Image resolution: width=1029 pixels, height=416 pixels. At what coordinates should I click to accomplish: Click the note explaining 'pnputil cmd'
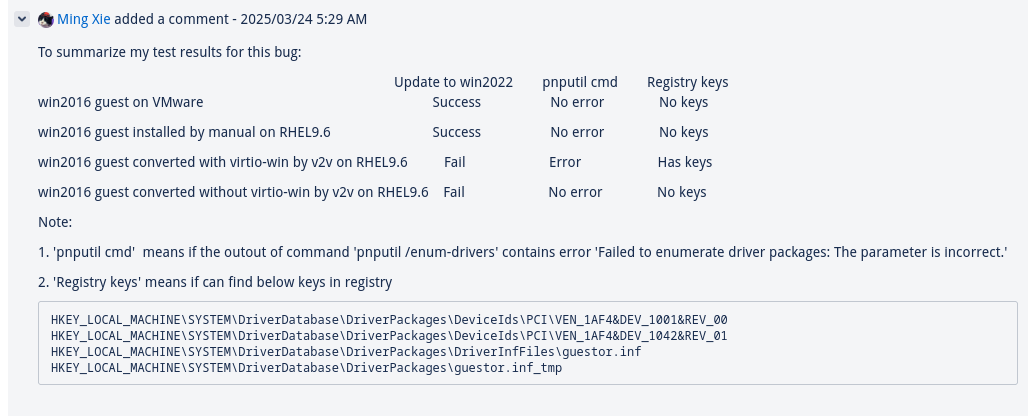point(522,252)
